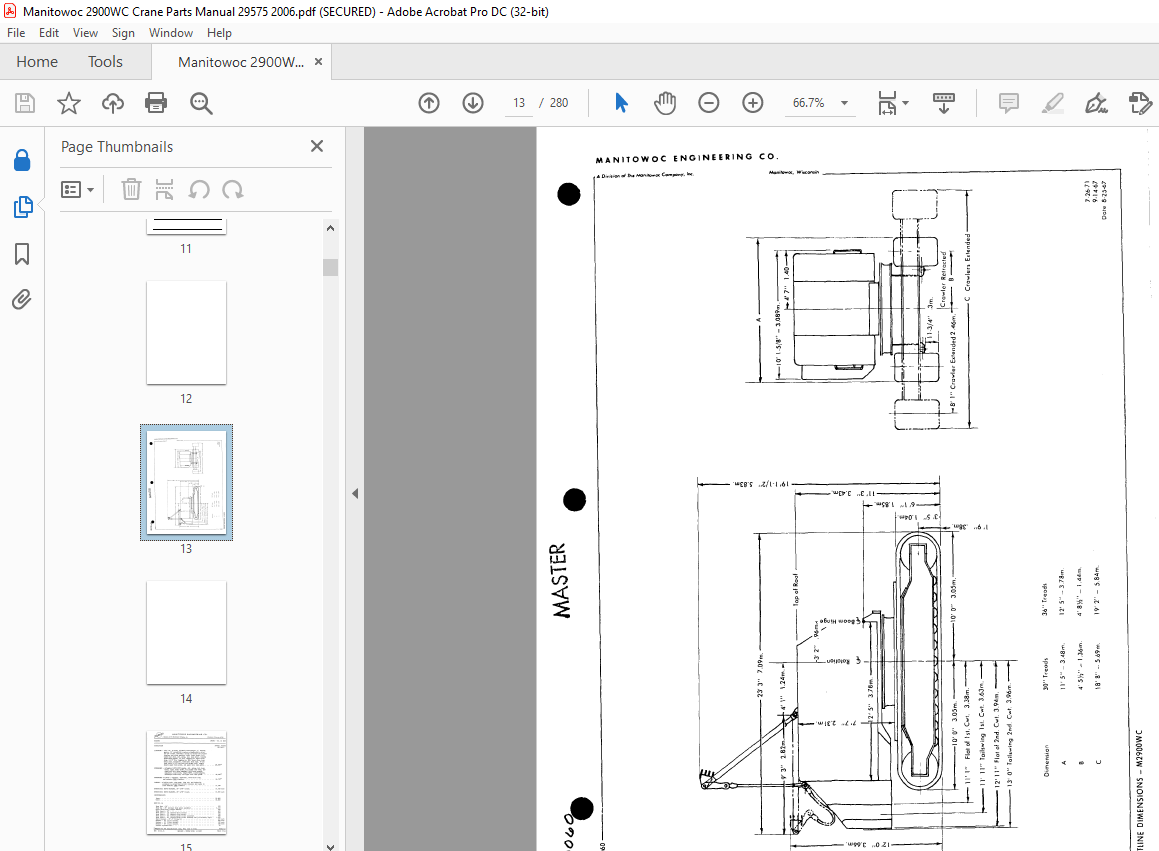Go to next page arrow
The image size is (1159, 851).
pos(473,103)
